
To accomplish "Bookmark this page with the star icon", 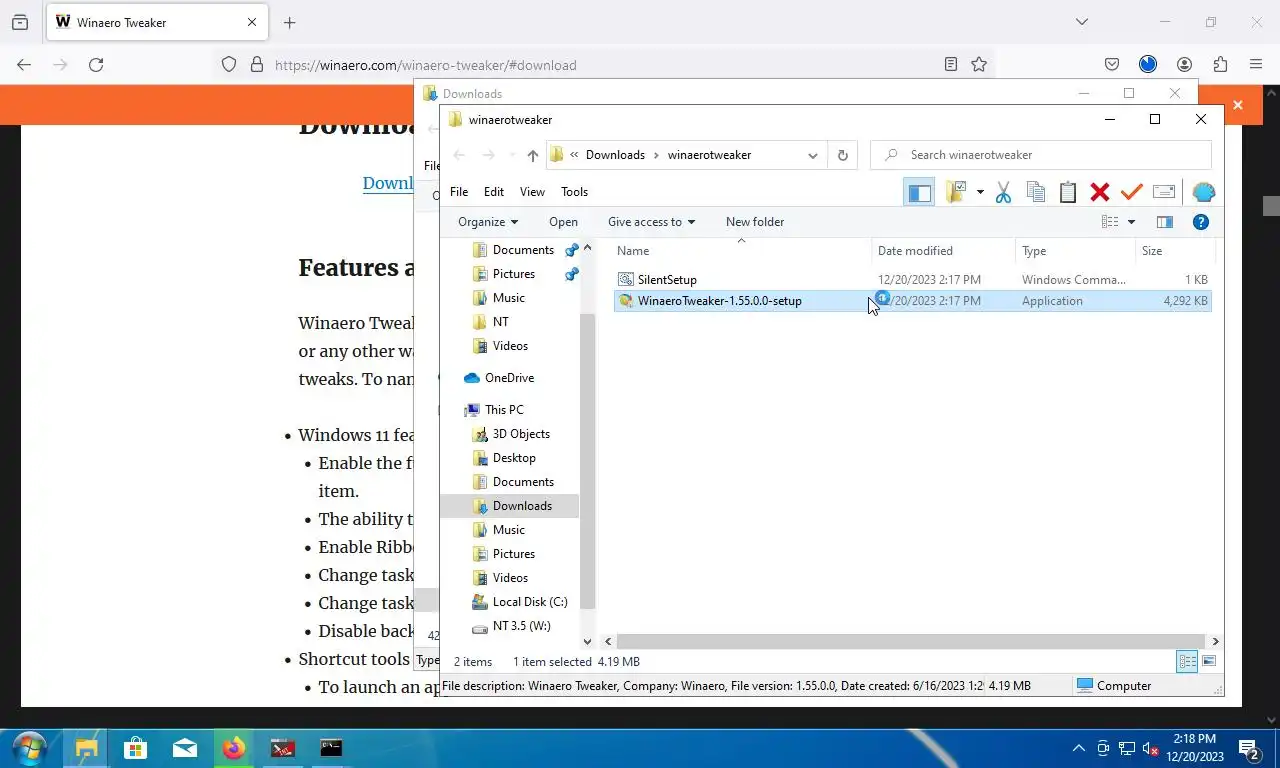I will [x=979, y=65].
